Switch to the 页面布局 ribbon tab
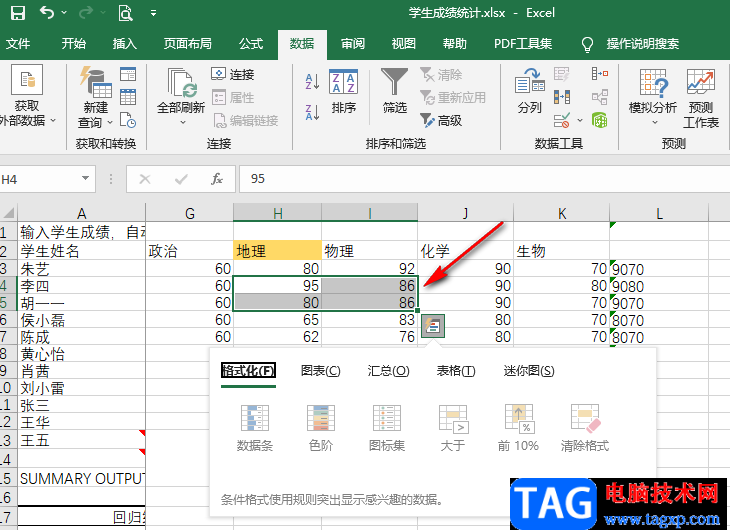 click(187, 44)
